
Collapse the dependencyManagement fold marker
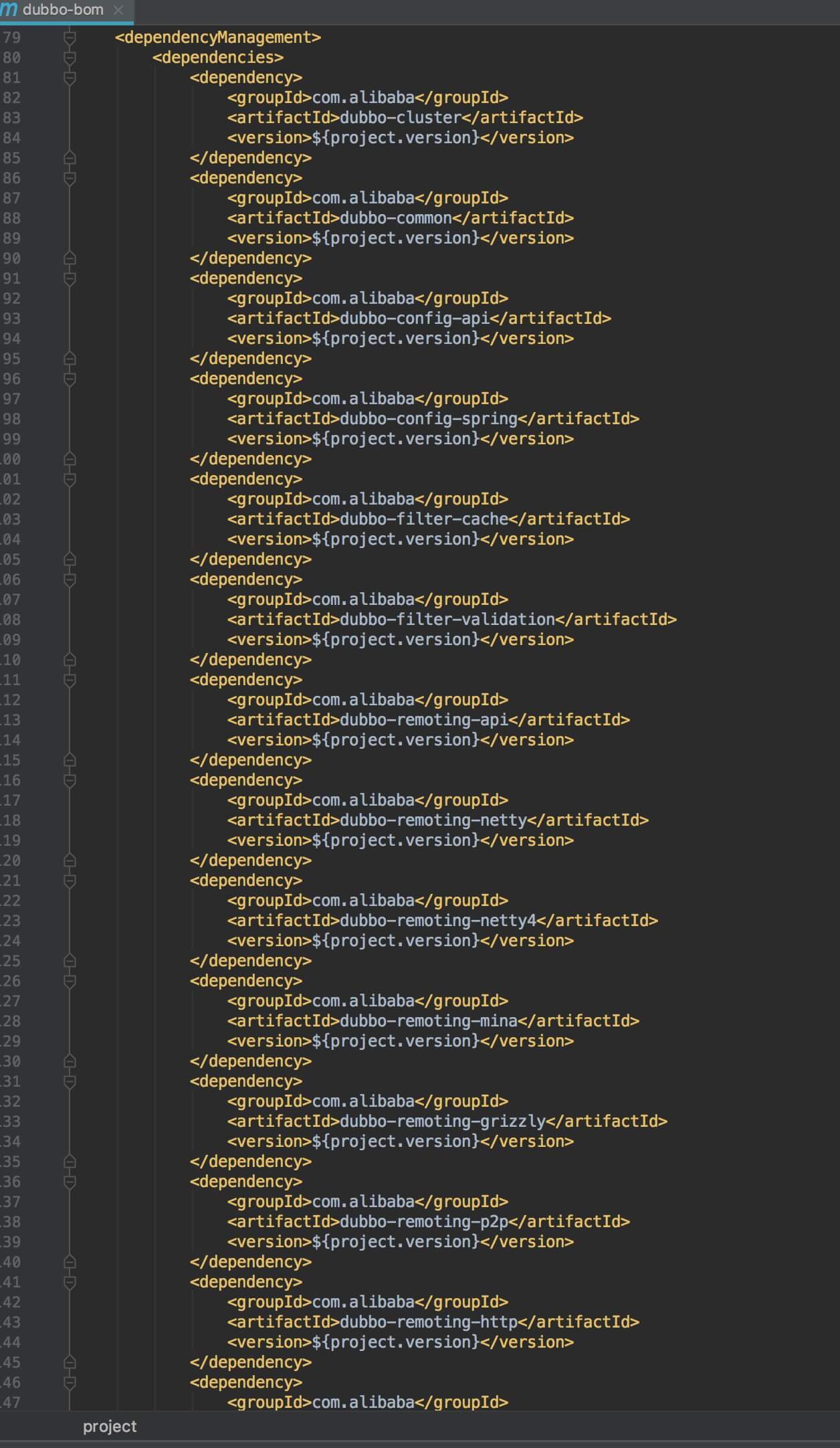[x=70, y=37]
